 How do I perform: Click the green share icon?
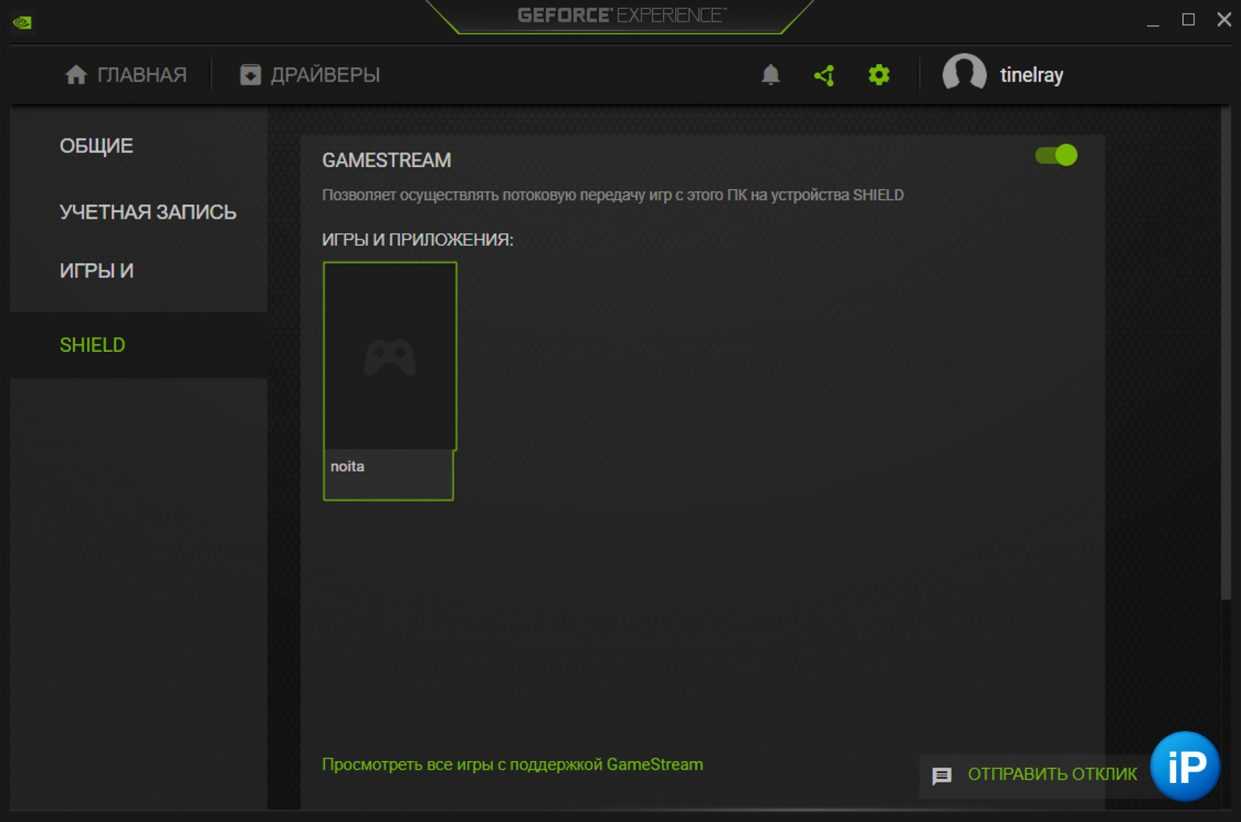824,75
